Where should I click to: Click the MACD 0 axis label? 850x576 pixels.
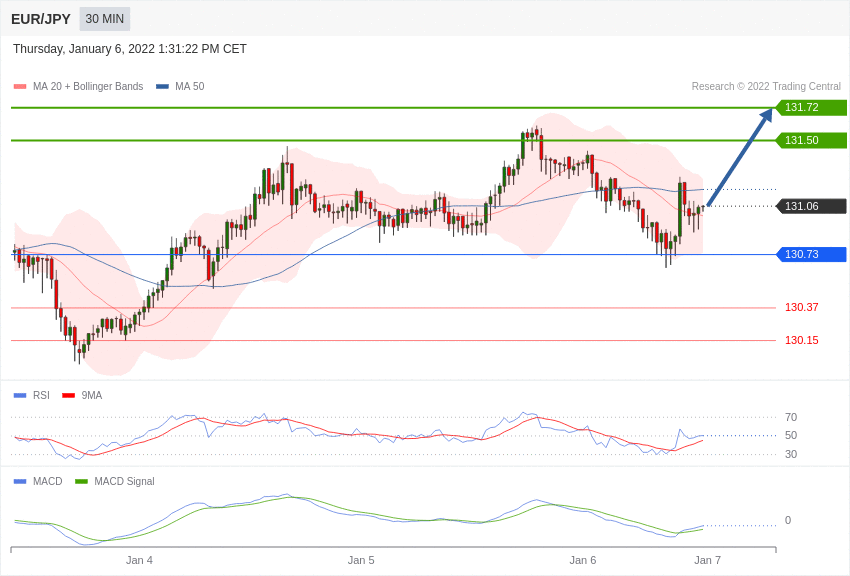click(x=788, y=520)
